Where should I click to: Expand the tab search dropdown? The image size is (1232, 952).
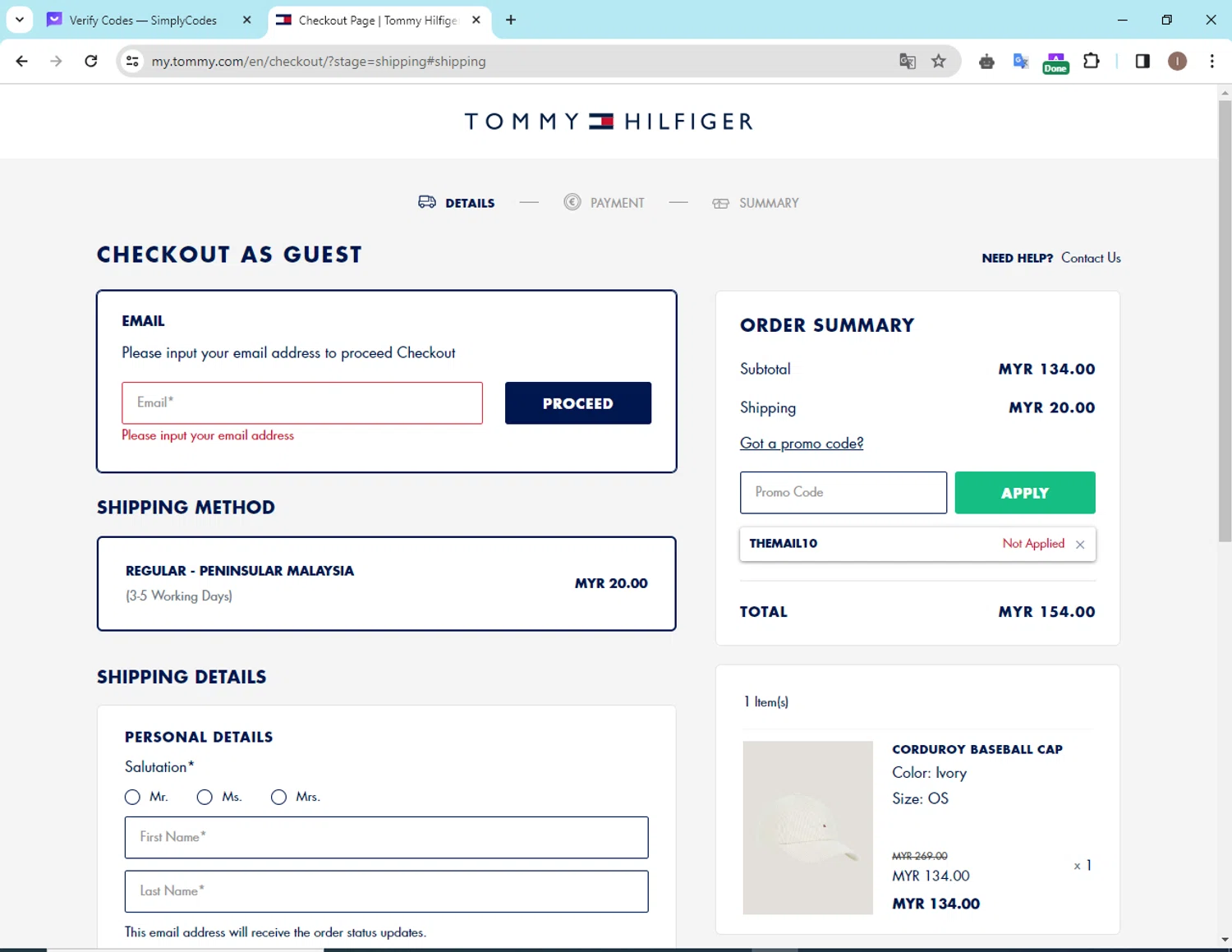pos(20,20)
